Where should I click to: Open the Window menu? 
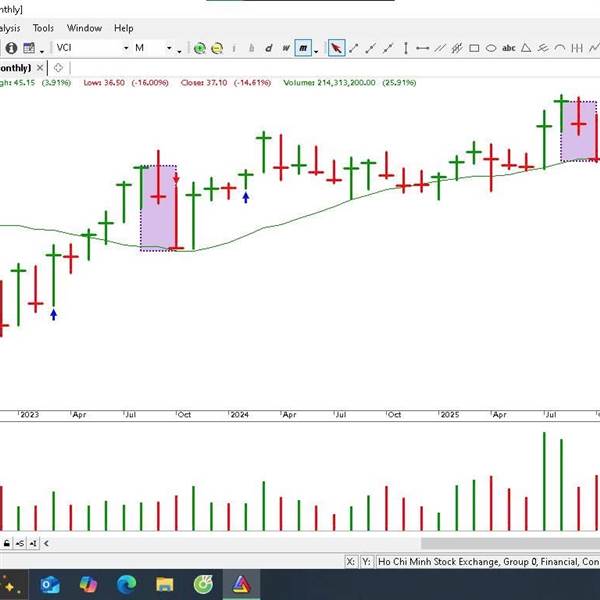[x=84, y=28]
